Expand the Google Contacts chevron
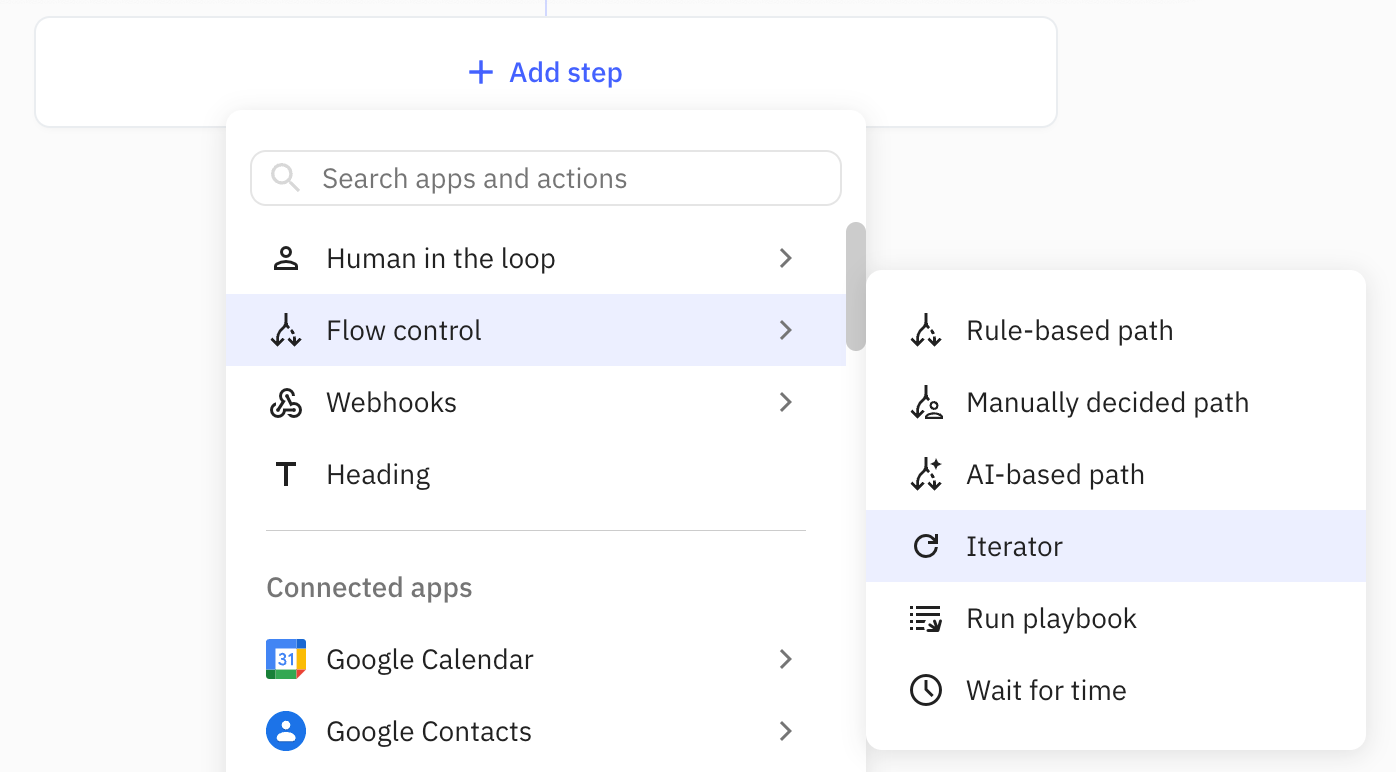Viewport: 1396px width, 772px height. point(786,731)
